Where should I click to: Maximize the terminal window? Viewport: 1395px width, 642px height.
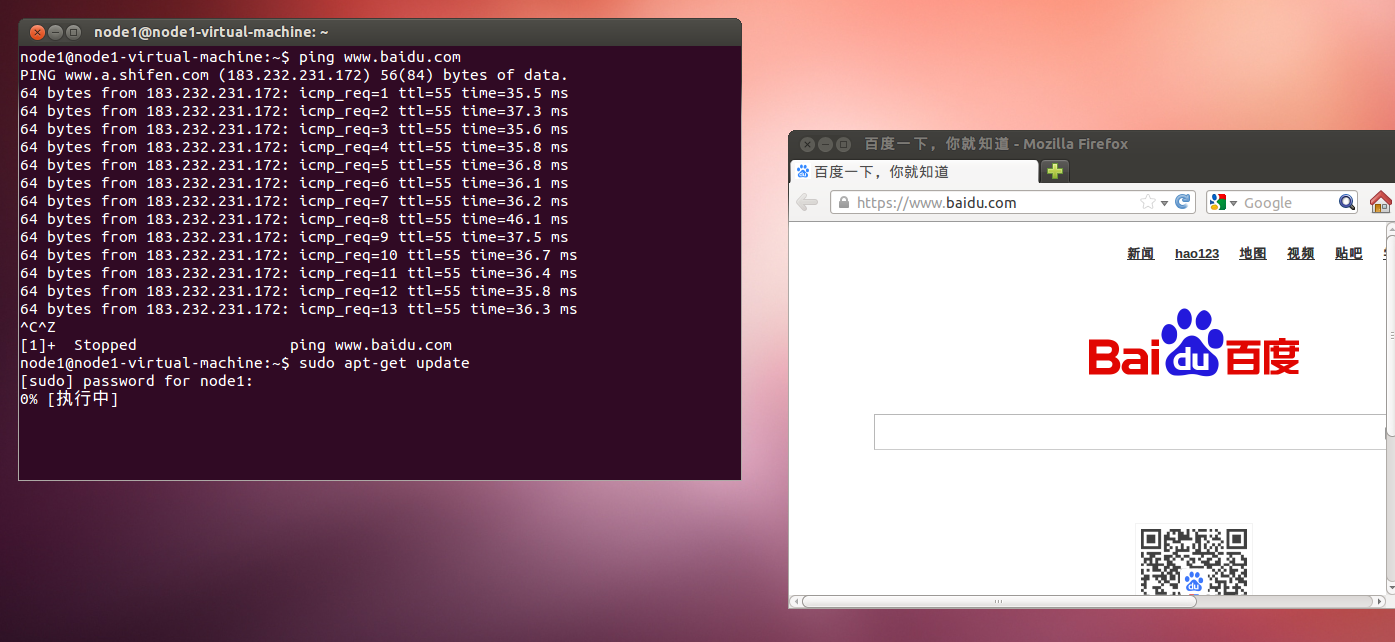74,32
